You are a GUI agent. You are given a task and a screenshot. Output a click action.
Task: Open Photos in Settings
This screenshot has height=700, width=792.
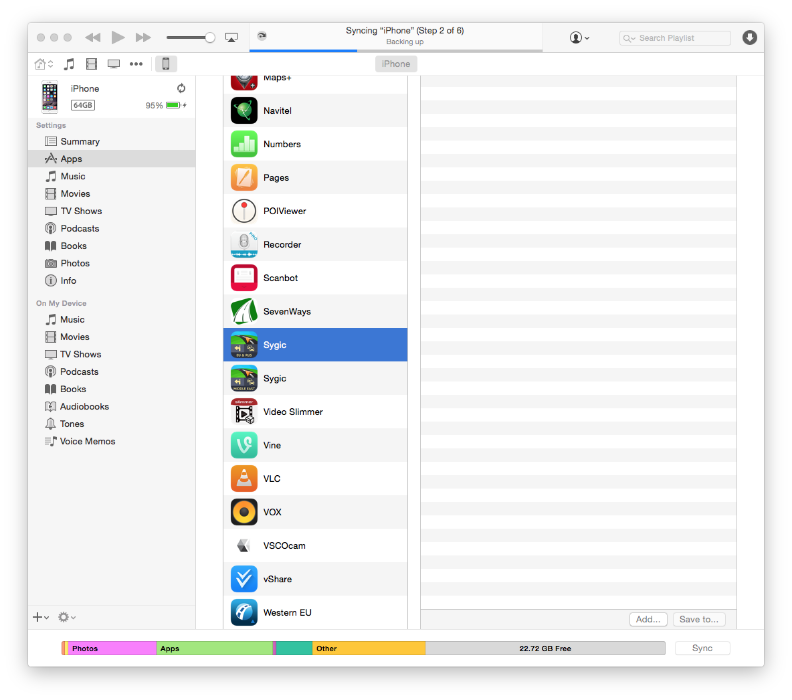pos(112,263)
